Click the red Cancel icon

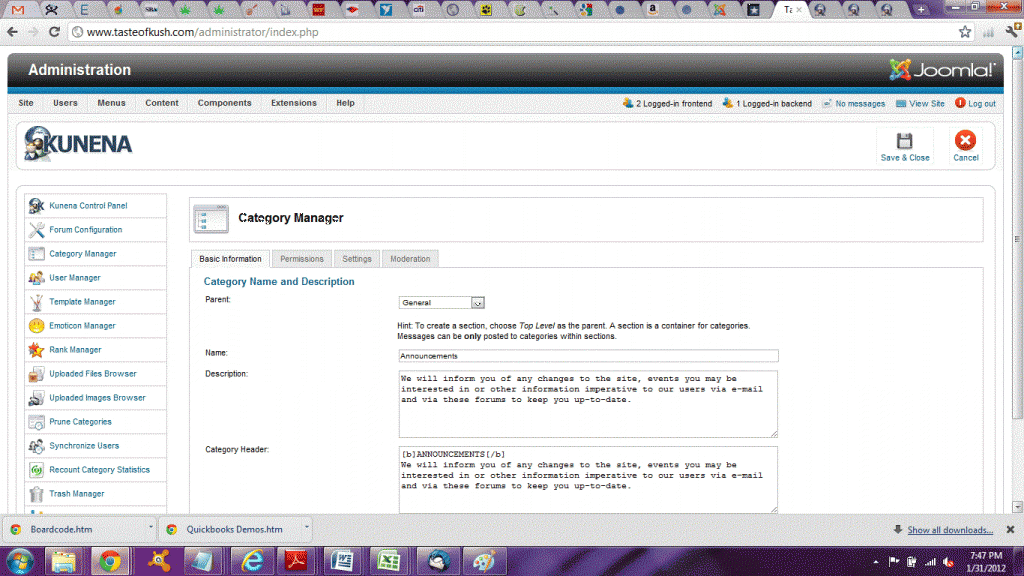[x=965, y=141]
